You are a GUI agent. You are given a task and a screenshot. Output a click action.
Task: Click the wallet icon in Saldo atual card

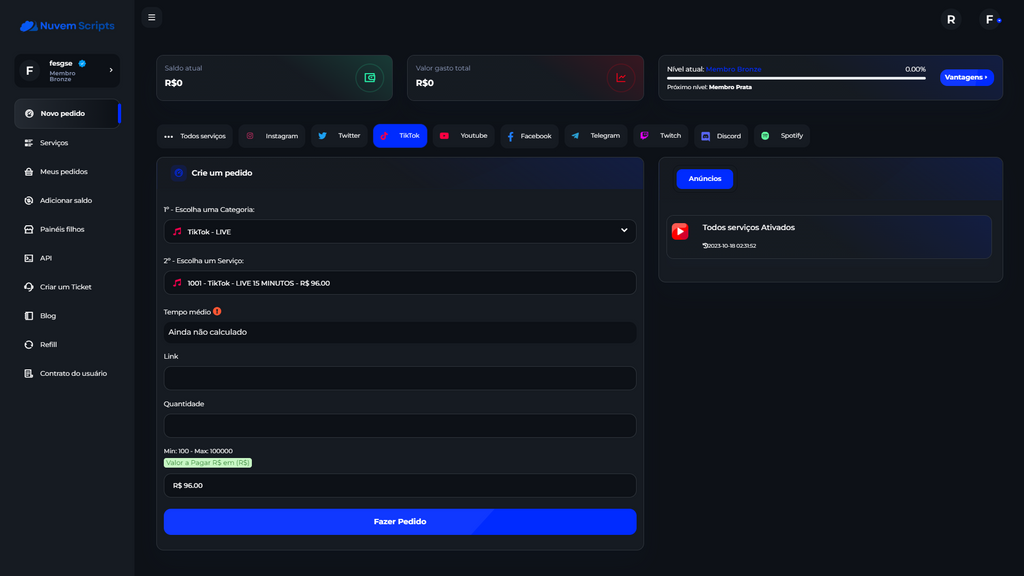369,78
